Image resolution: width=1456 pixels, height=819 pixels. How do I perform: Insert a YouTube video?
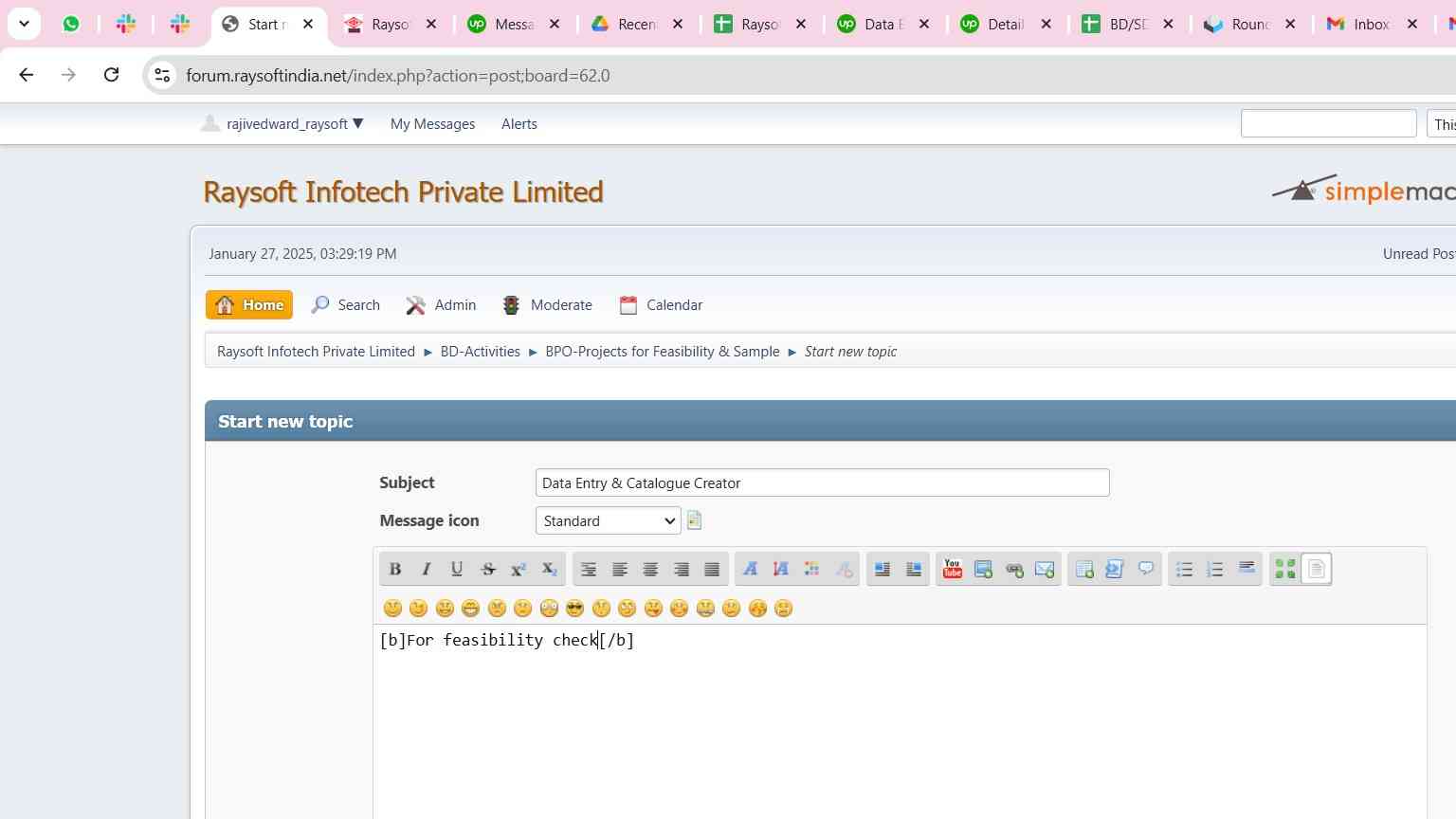953,569
